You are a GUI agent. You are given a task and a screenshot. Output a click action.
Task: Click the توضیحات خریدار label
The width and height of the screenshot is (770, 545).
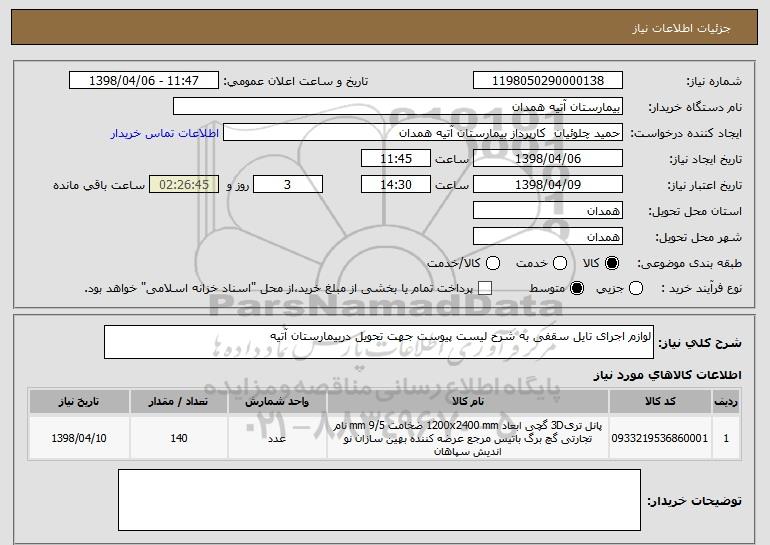tap(694, 501)
